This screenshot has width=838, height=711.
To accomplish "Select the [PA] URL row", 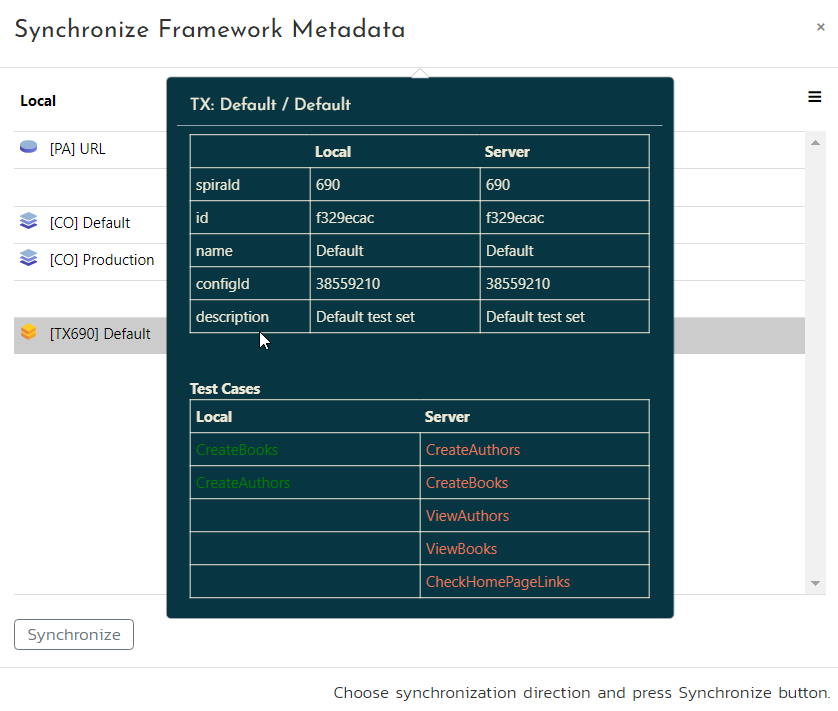I will [x=77, y=149].
